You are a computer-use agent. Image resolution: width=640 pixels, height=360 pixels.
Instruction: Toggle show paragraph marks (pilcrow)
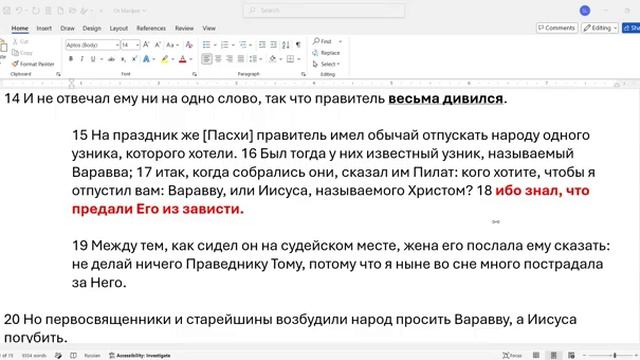pos(298,44)
